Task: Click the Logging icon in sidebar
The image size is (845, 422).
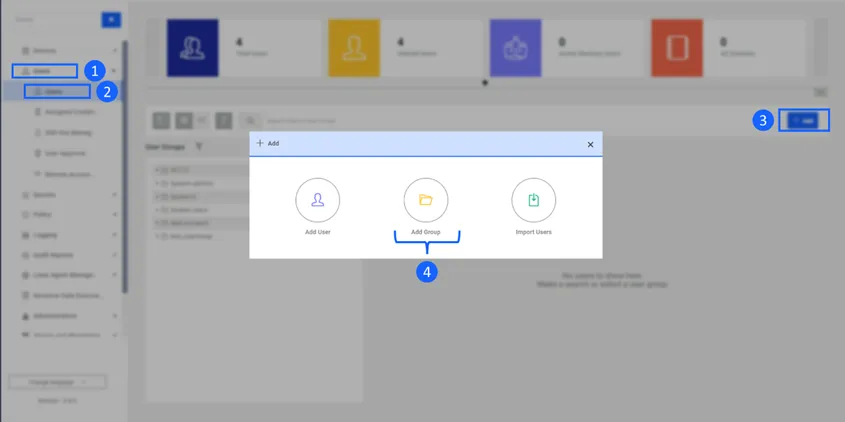Action: pyautogui.click(x=25, y=235)
